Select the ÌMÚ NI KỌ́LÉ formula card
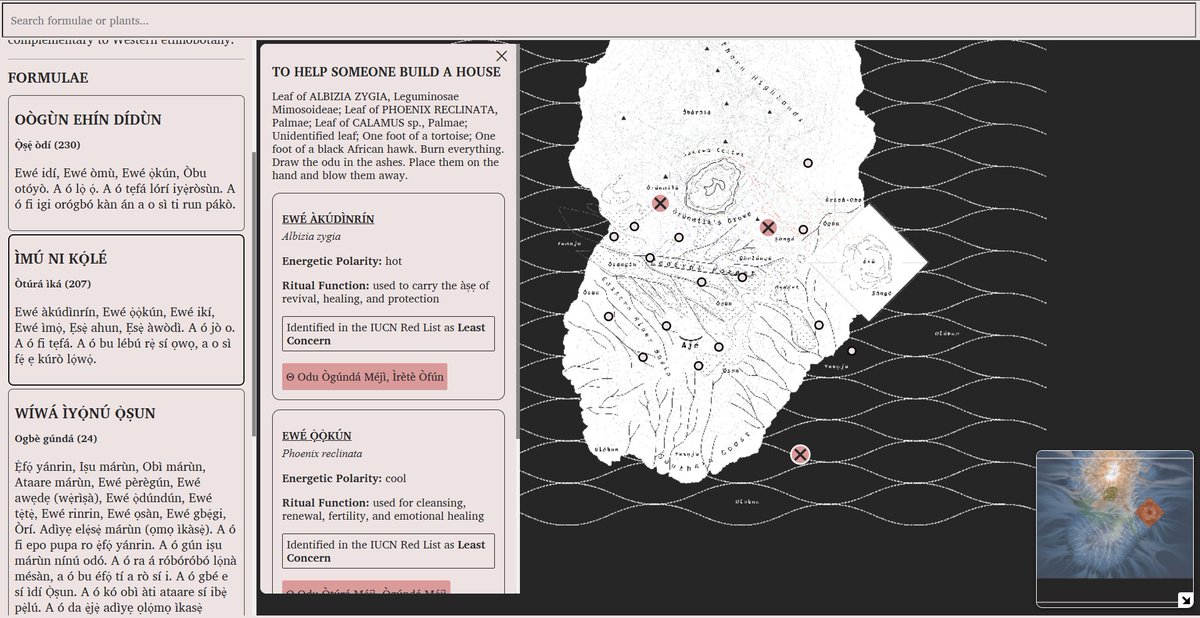 pyautogui.click(x=126, y=310)
